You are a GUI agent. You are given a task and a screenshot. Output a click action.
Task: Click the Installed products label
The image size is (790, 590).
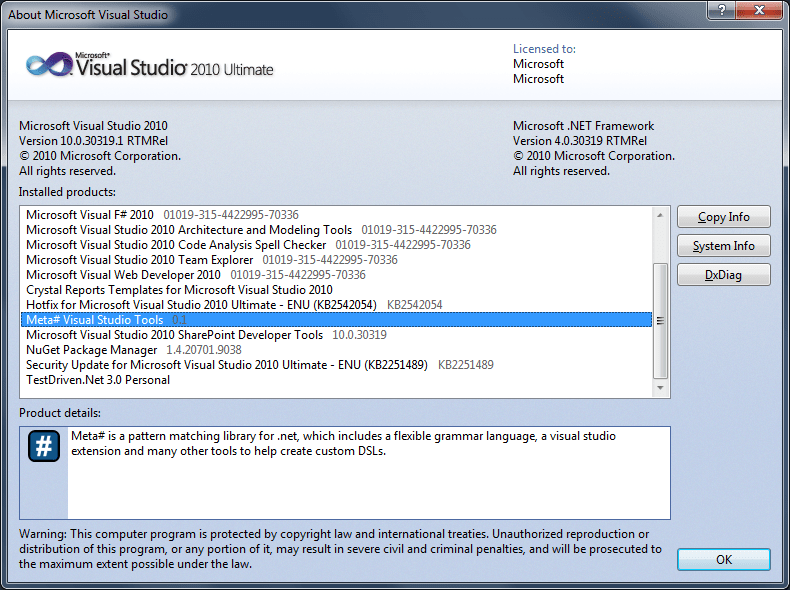pos(68,192)
